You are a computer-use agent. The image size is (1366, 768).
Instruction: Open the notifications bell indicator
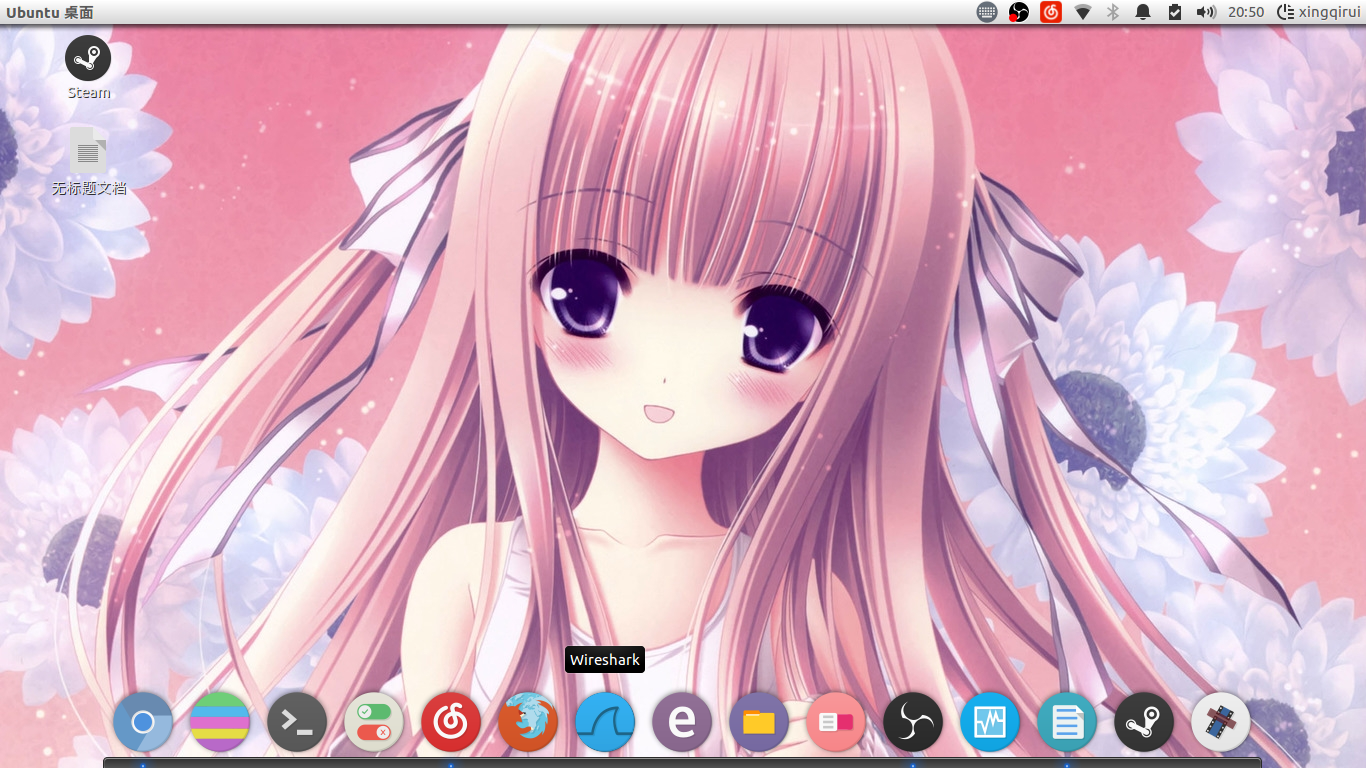[1143, 12]
